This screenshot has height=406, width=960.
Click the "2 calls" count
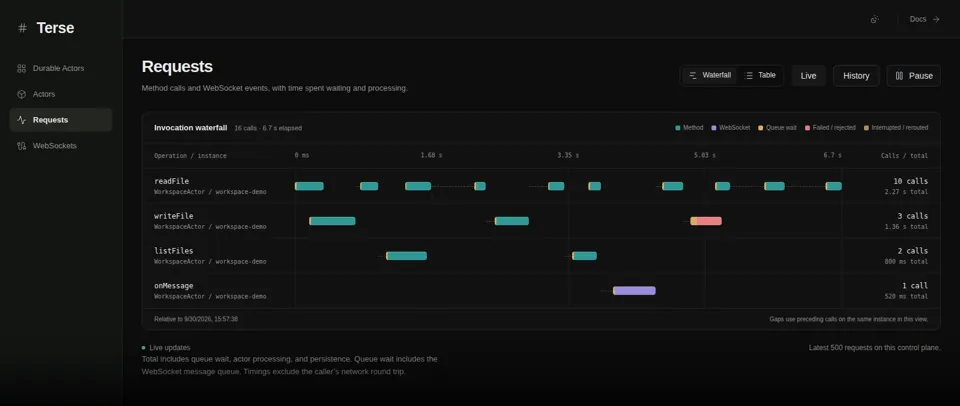pyautogui.click(x=913, y=251)
